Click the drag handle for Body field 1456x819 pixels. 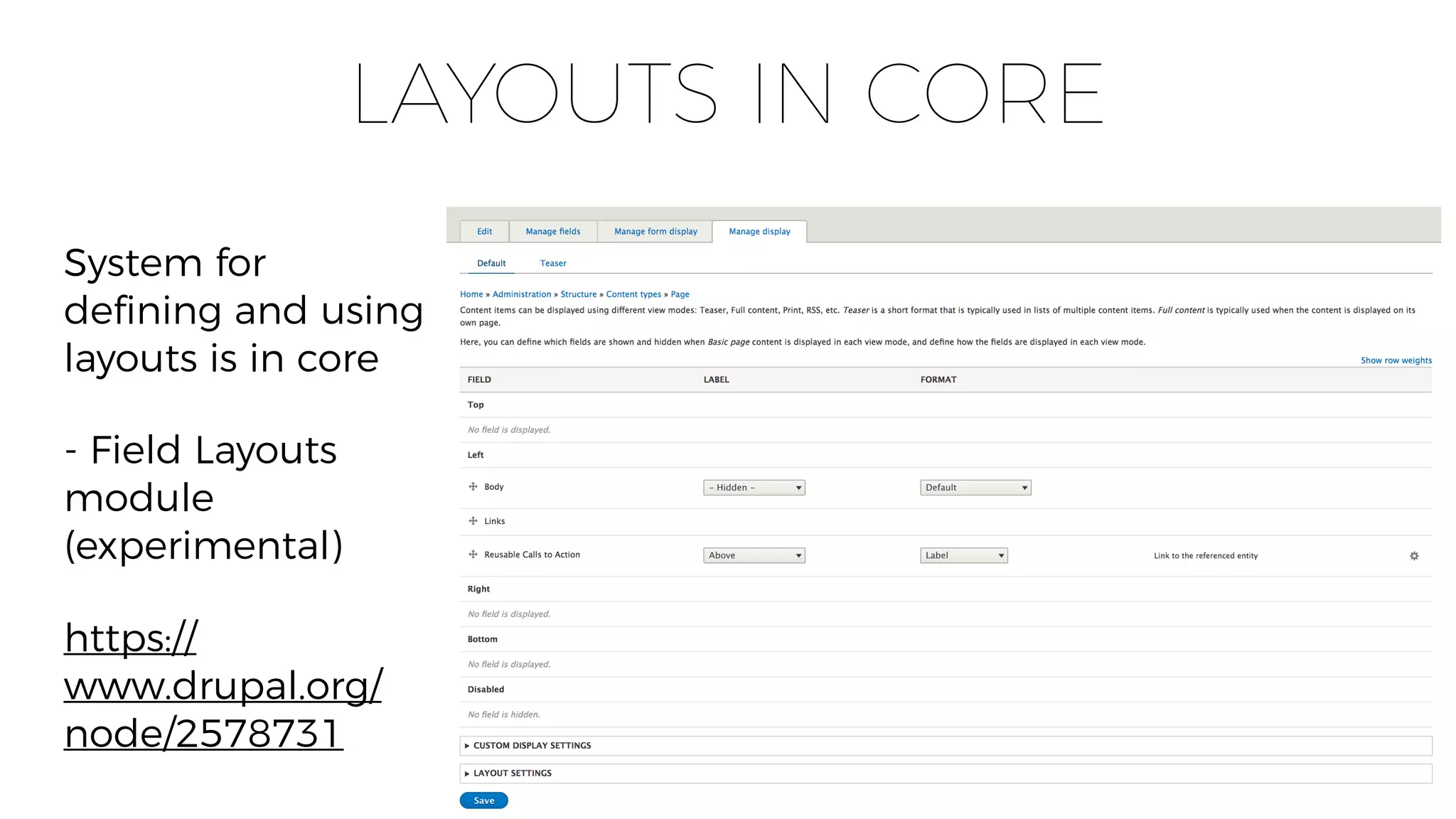(x=473, y=486)
